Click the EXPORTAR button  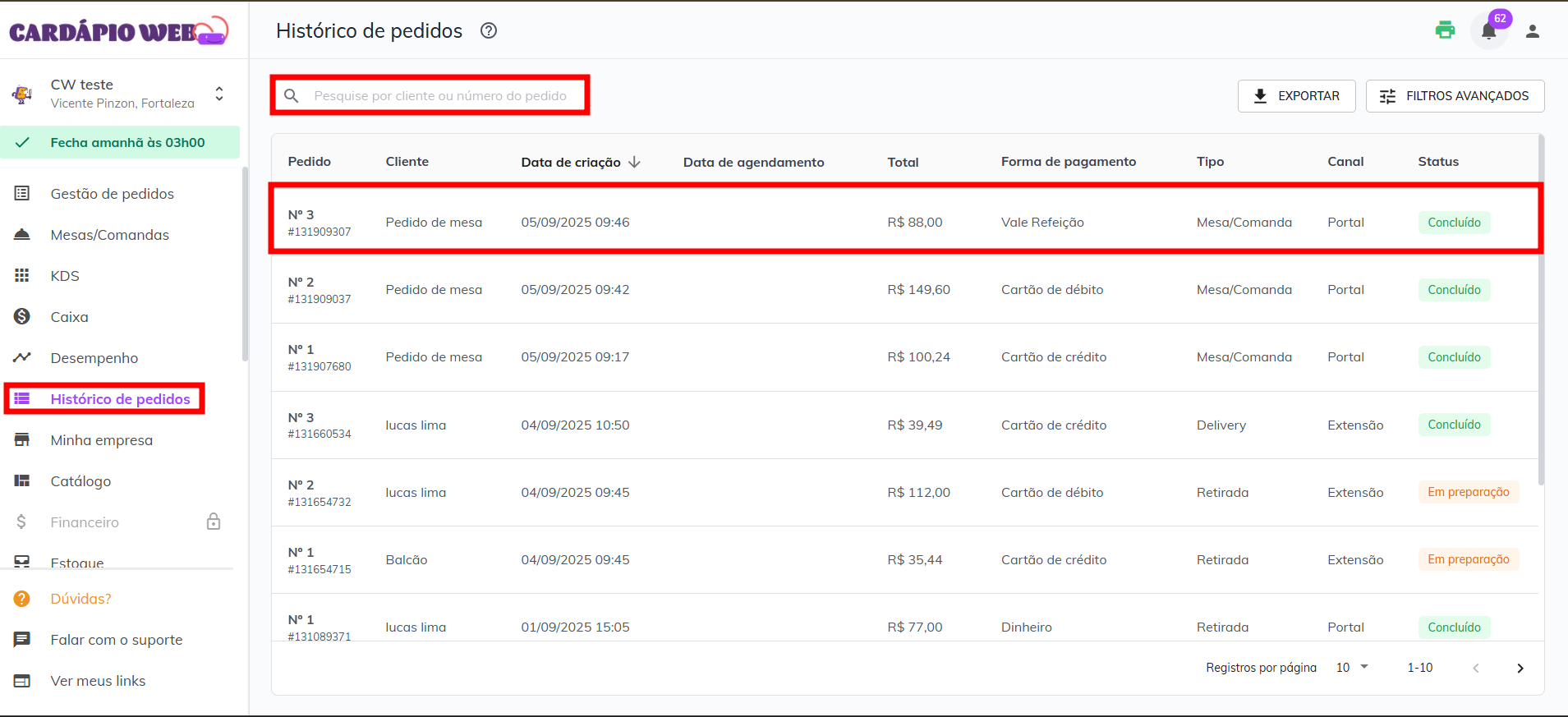1296,96
